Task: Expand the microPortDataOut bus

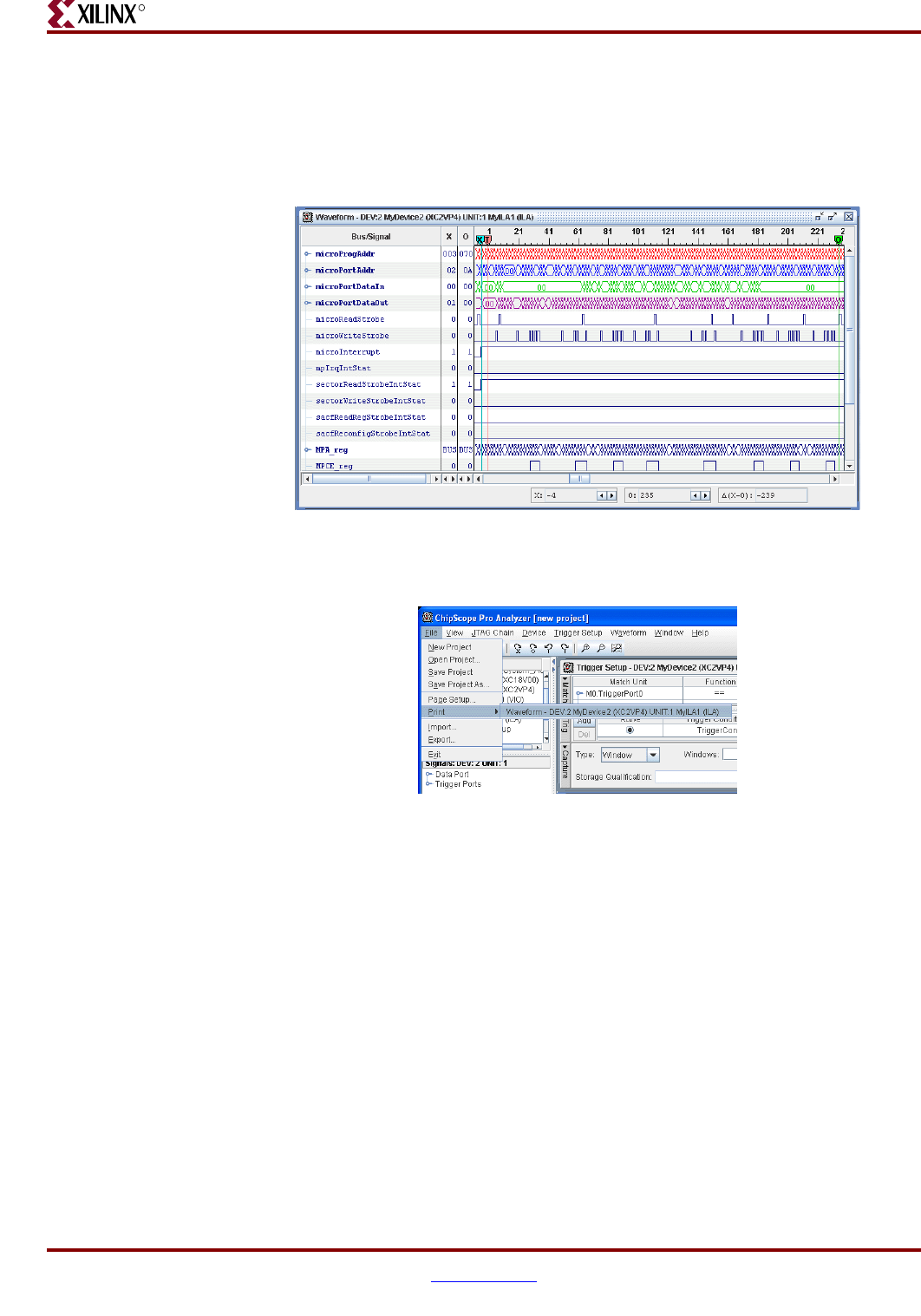Action: click(308, 303)
